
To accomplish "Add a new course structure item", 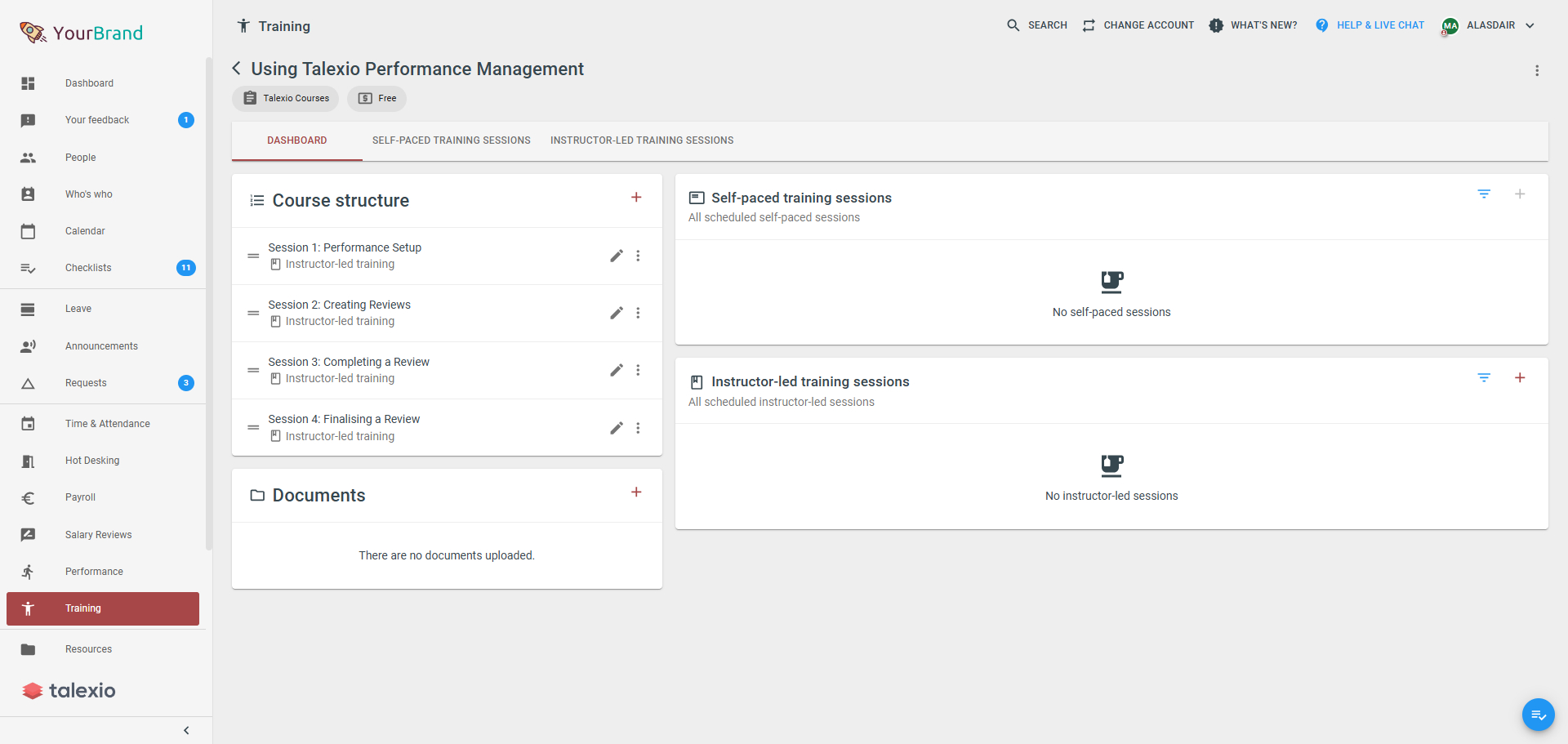I will (636, 198).
